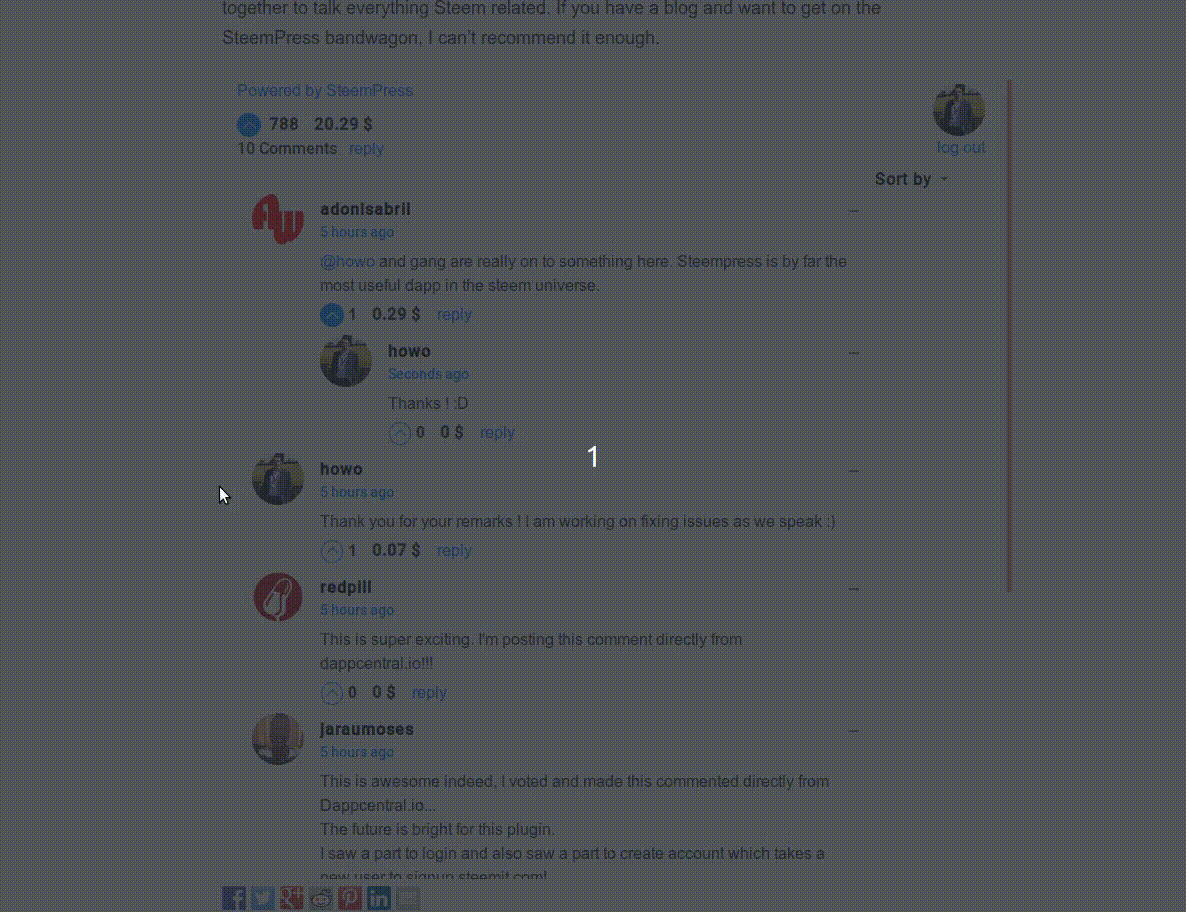Share the post on Facebook

tap(234, 898)
